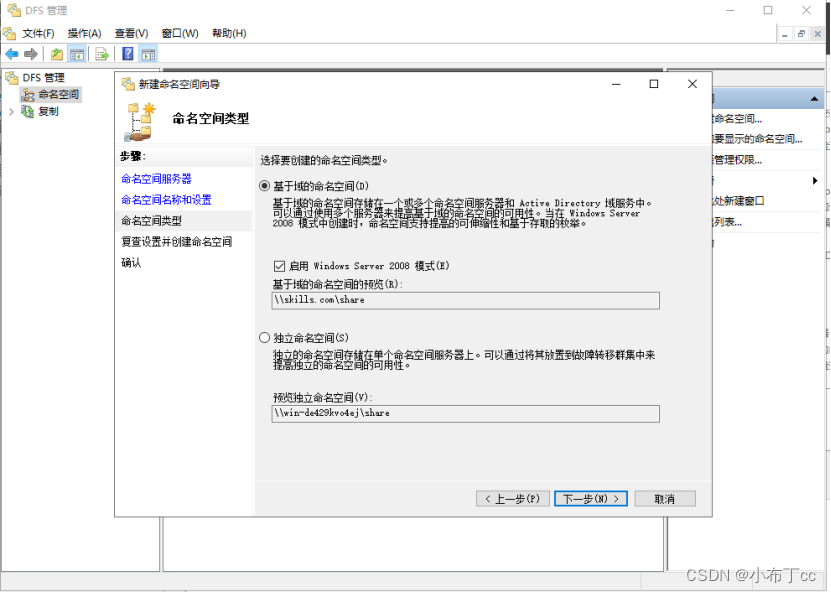Click DFS 管理 root node icon in tree

click(12, 78)
